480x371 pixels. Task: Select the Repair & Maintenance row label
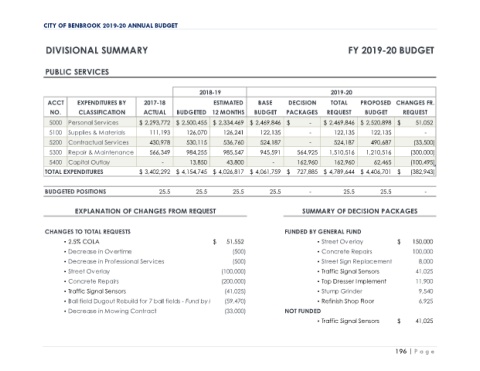point(101,152)
